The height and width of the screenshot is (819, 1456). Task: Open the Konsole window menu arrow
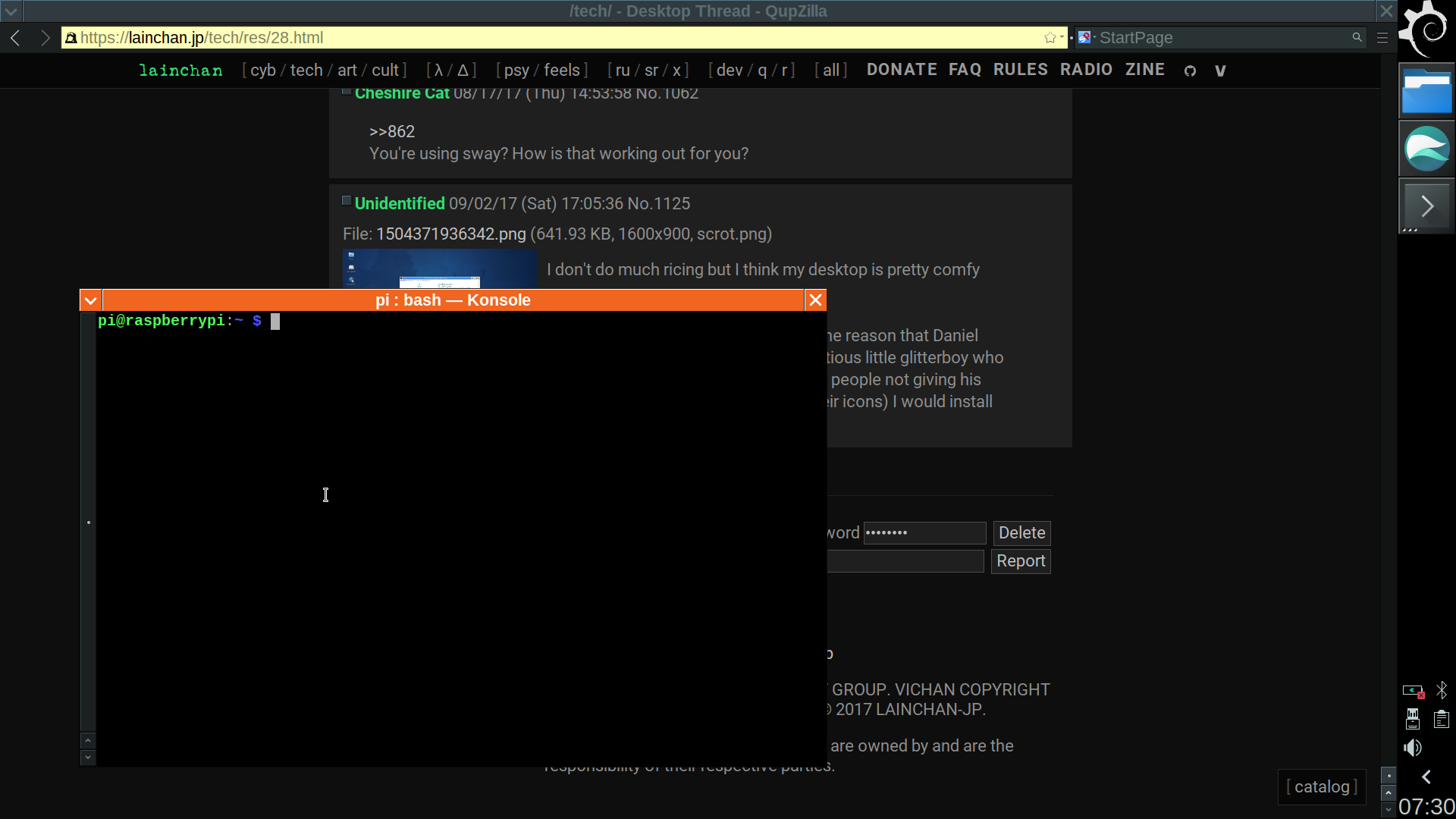pos(90,300)
